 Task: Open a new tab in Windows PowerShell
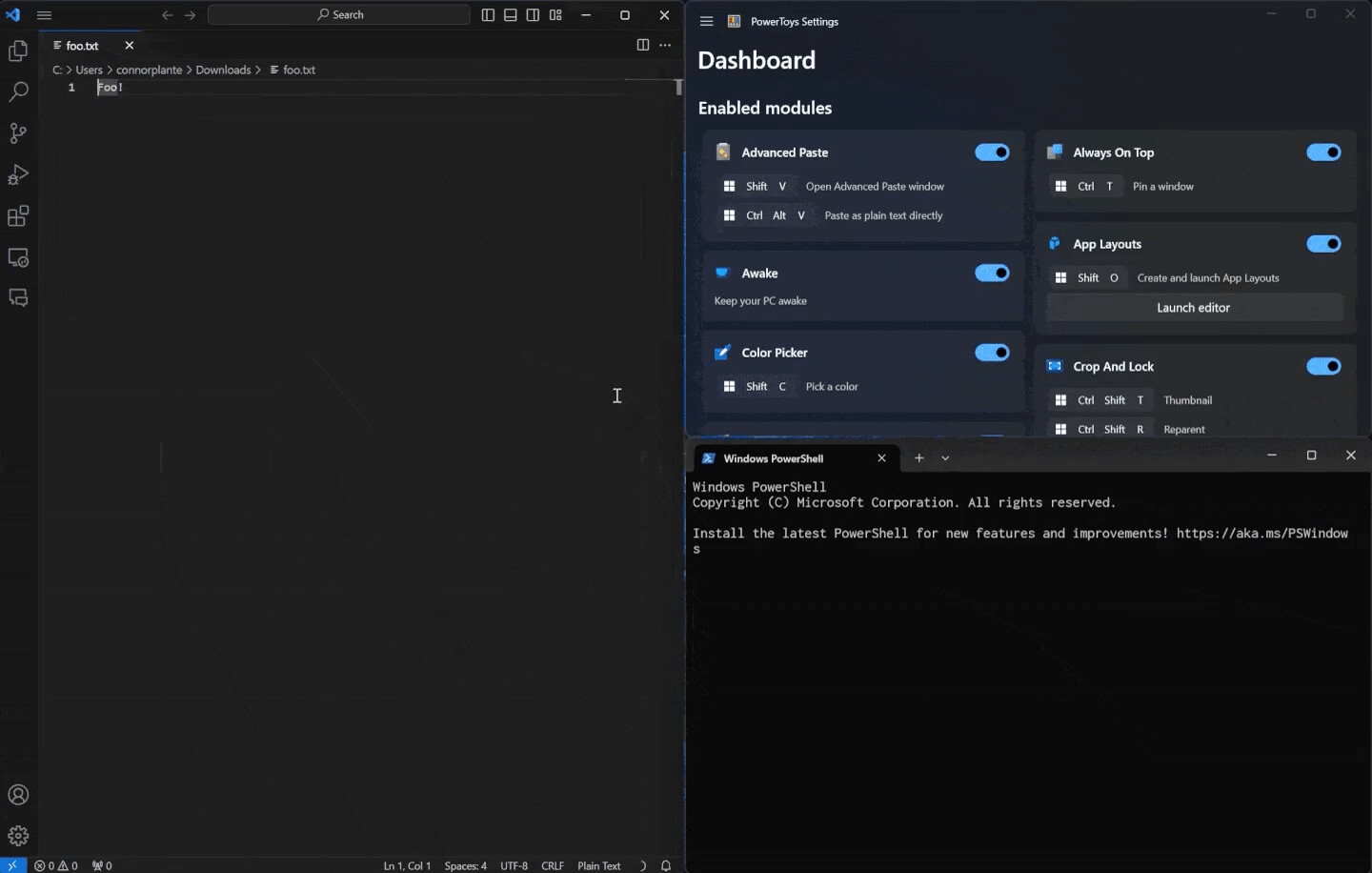point(919,458)
